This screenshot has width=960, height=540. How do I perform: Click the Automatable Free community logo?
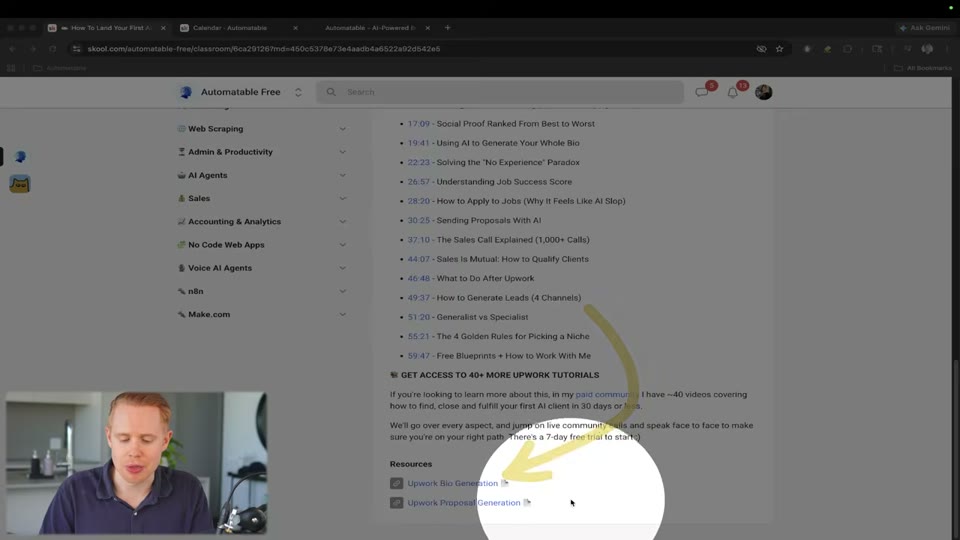point(186,92)
